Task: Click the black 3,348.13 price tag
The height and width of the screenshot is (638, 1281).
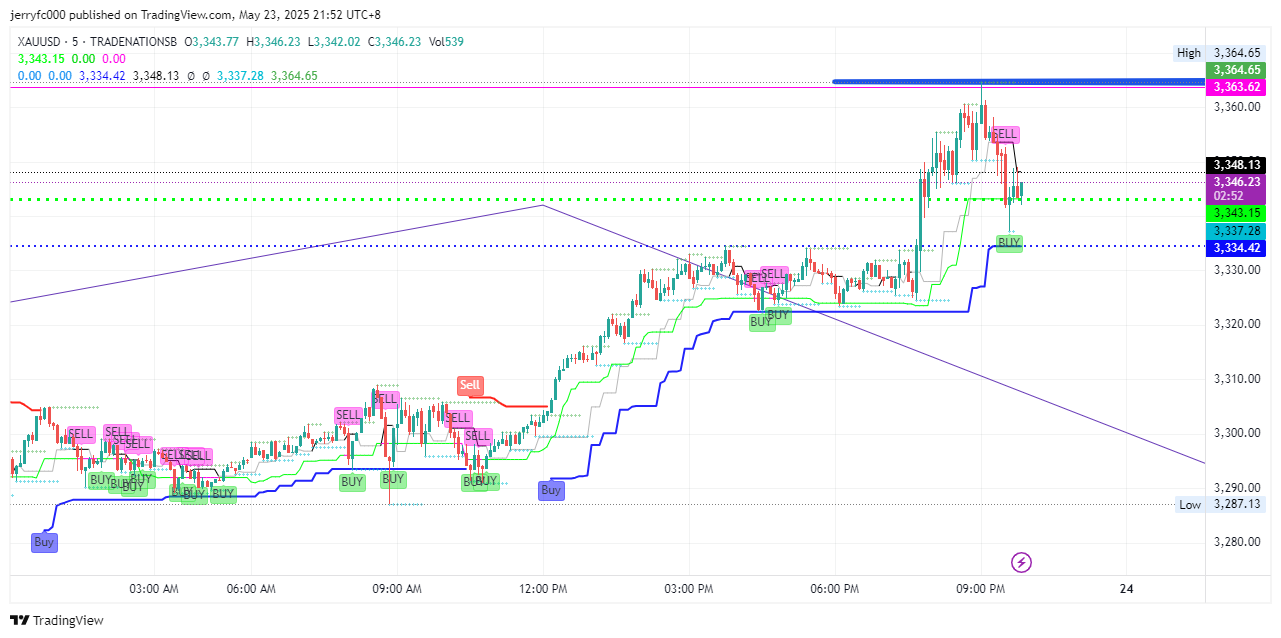Action: (x=1237, y=165)
